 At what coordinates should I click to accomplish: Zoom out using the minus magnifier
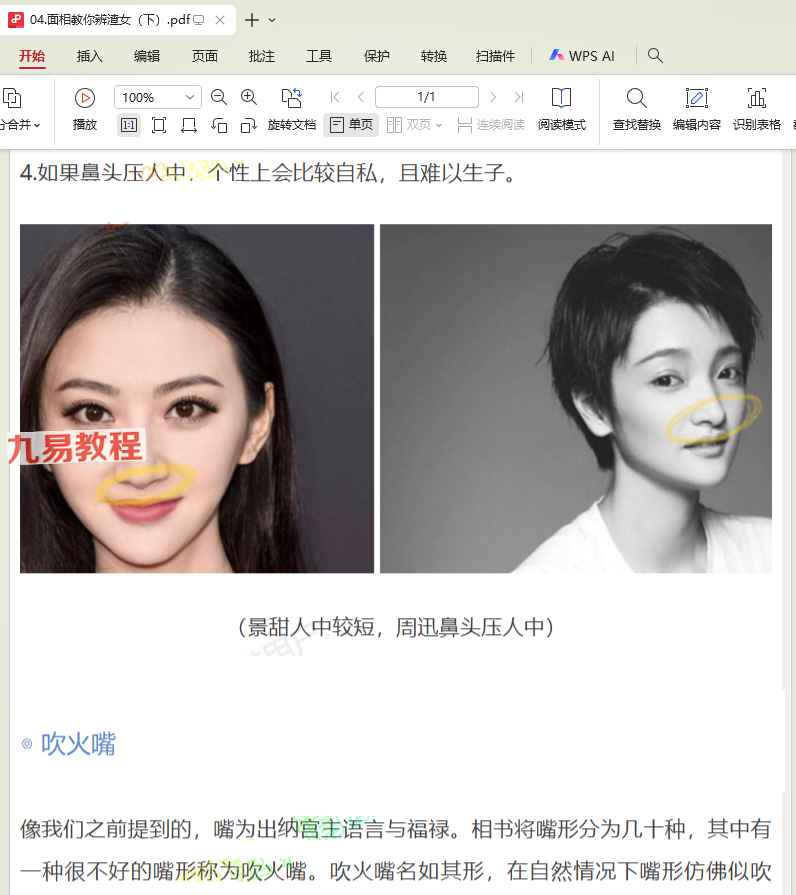[x=219, y=97]
